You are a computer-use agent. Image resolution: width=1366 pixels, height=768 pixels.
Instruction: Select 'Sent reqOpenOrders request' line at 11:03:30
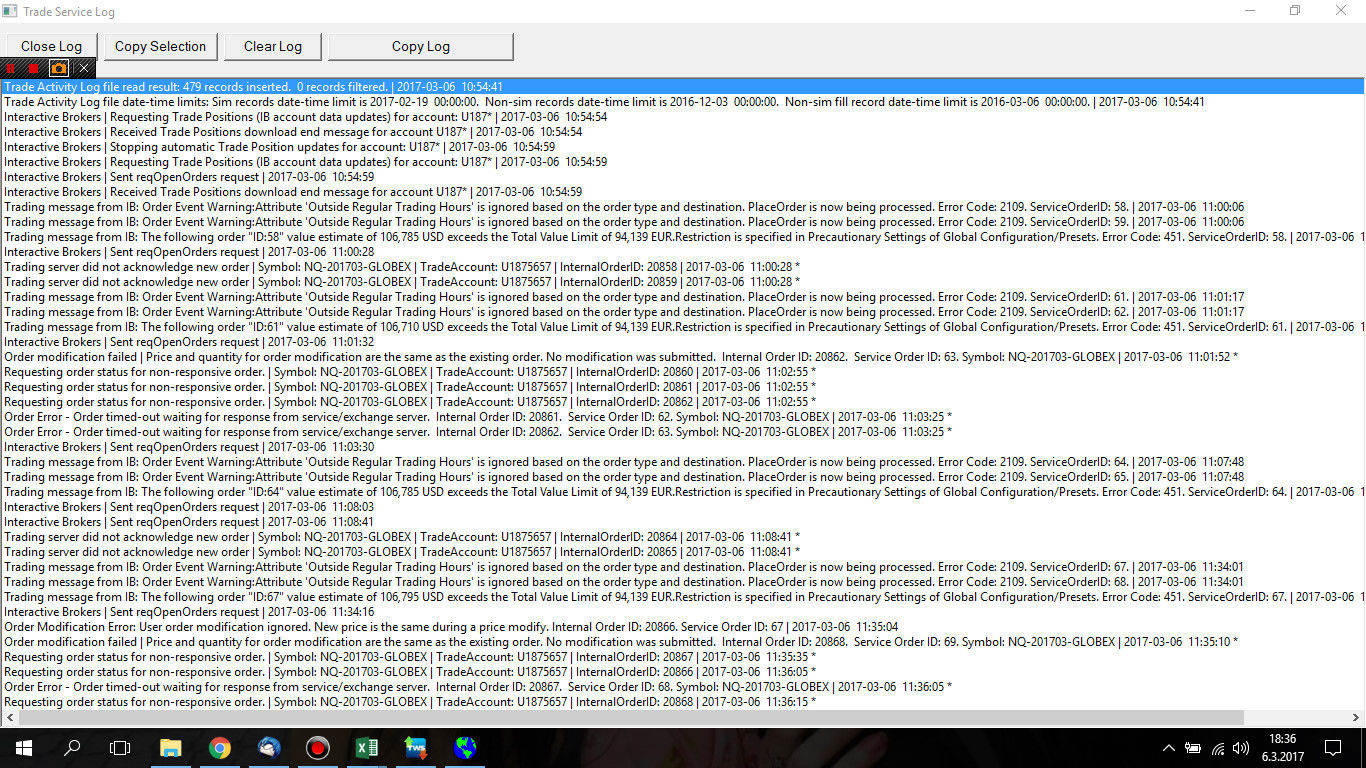click(683, 447)
